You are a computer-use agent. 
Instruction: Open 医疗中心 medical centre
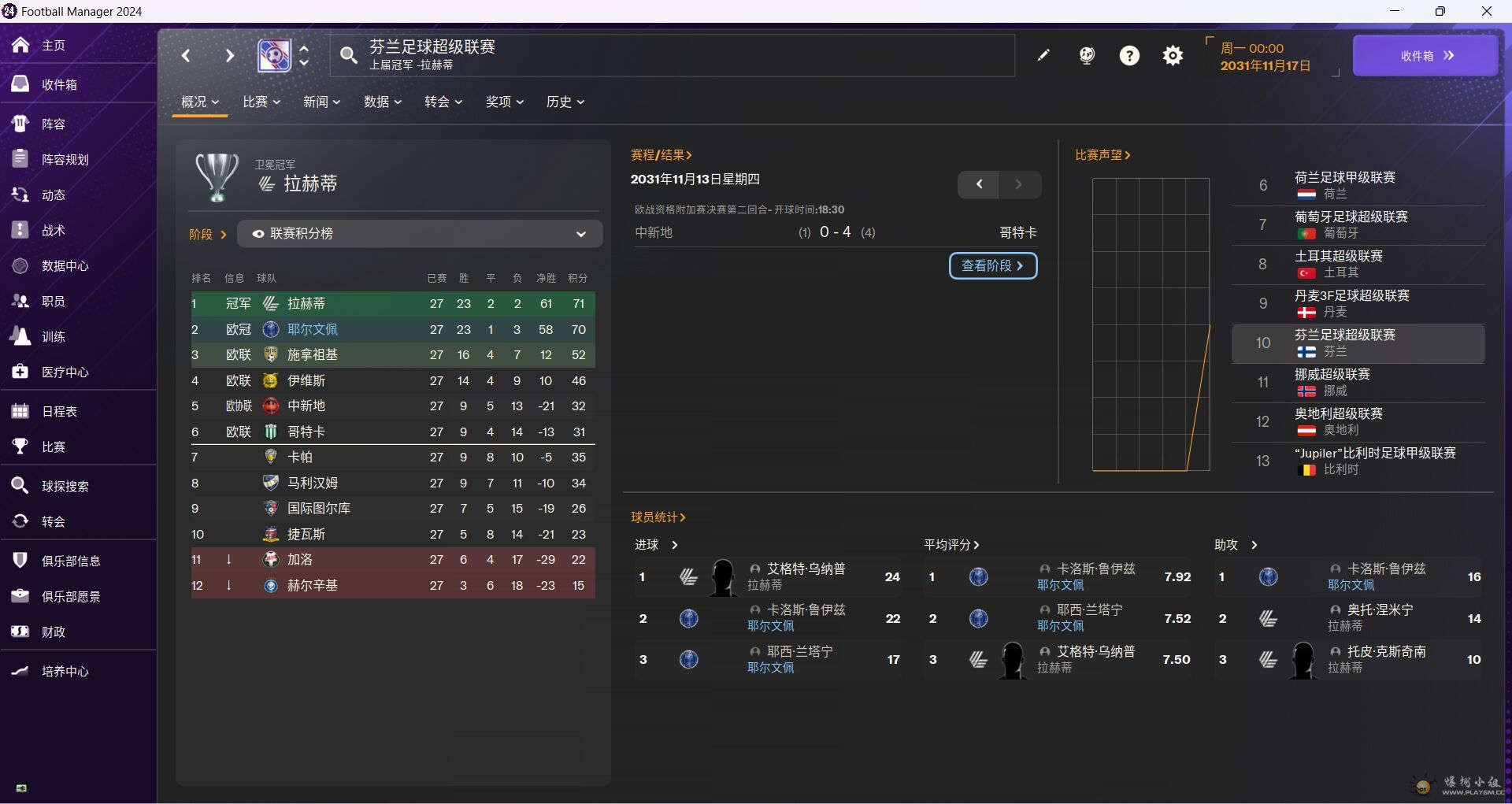(65, 372)
